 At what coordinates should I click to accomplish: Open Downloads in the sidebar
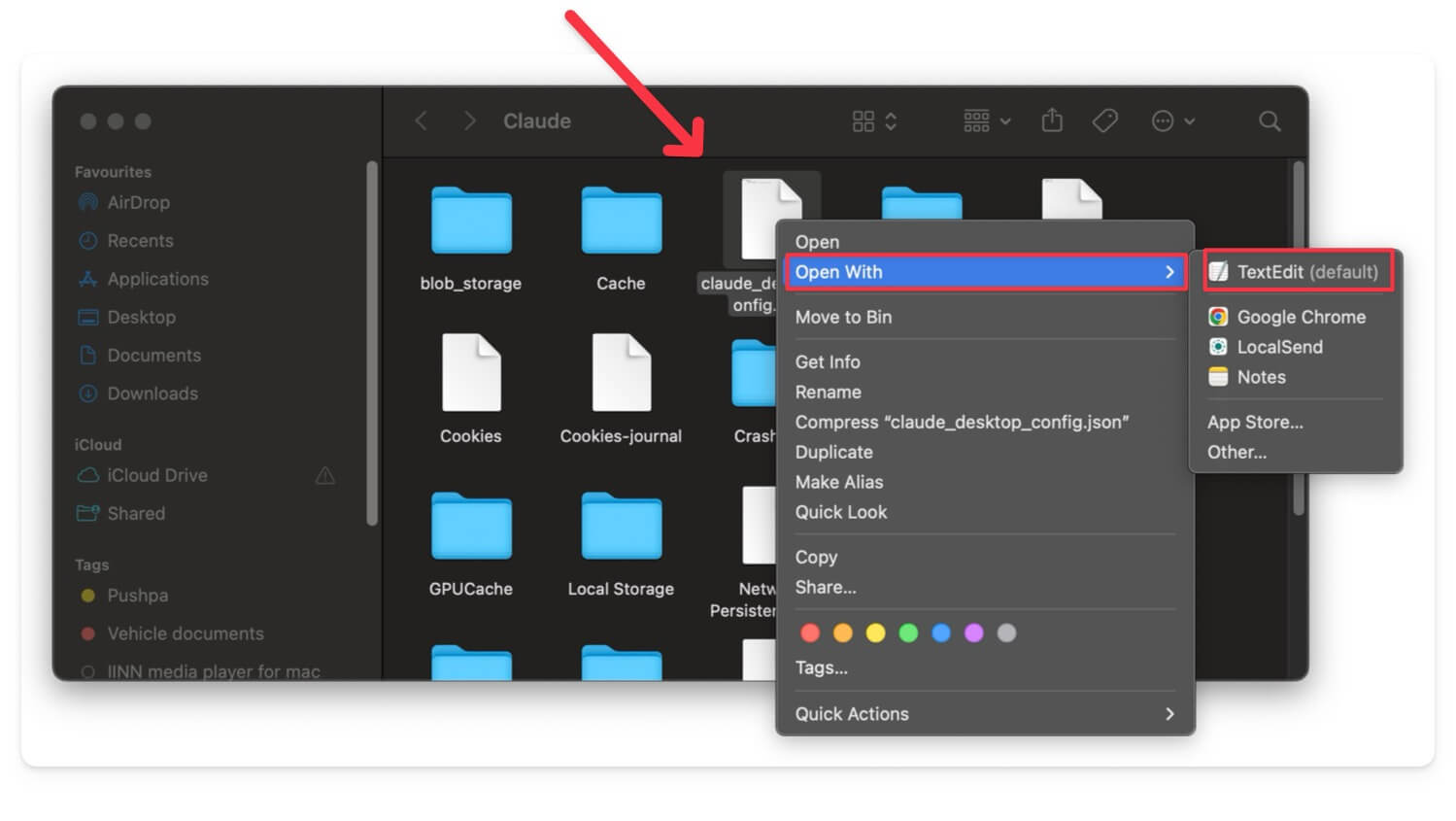(x=152, y=393)
